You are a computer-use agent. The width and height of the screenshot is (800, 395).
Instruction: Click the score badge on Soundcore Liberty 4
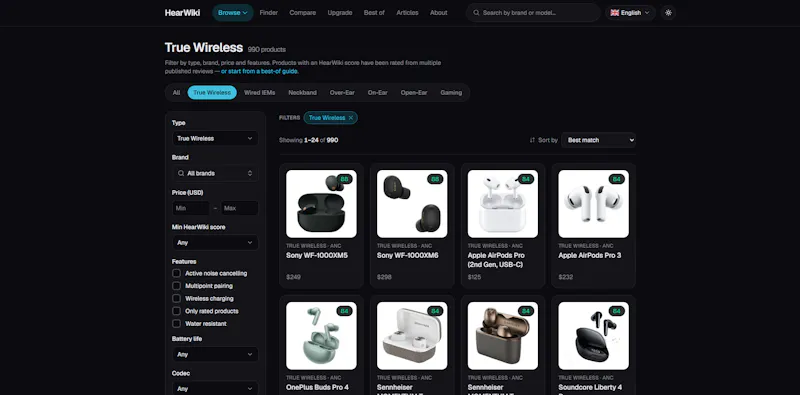(616, 311)
